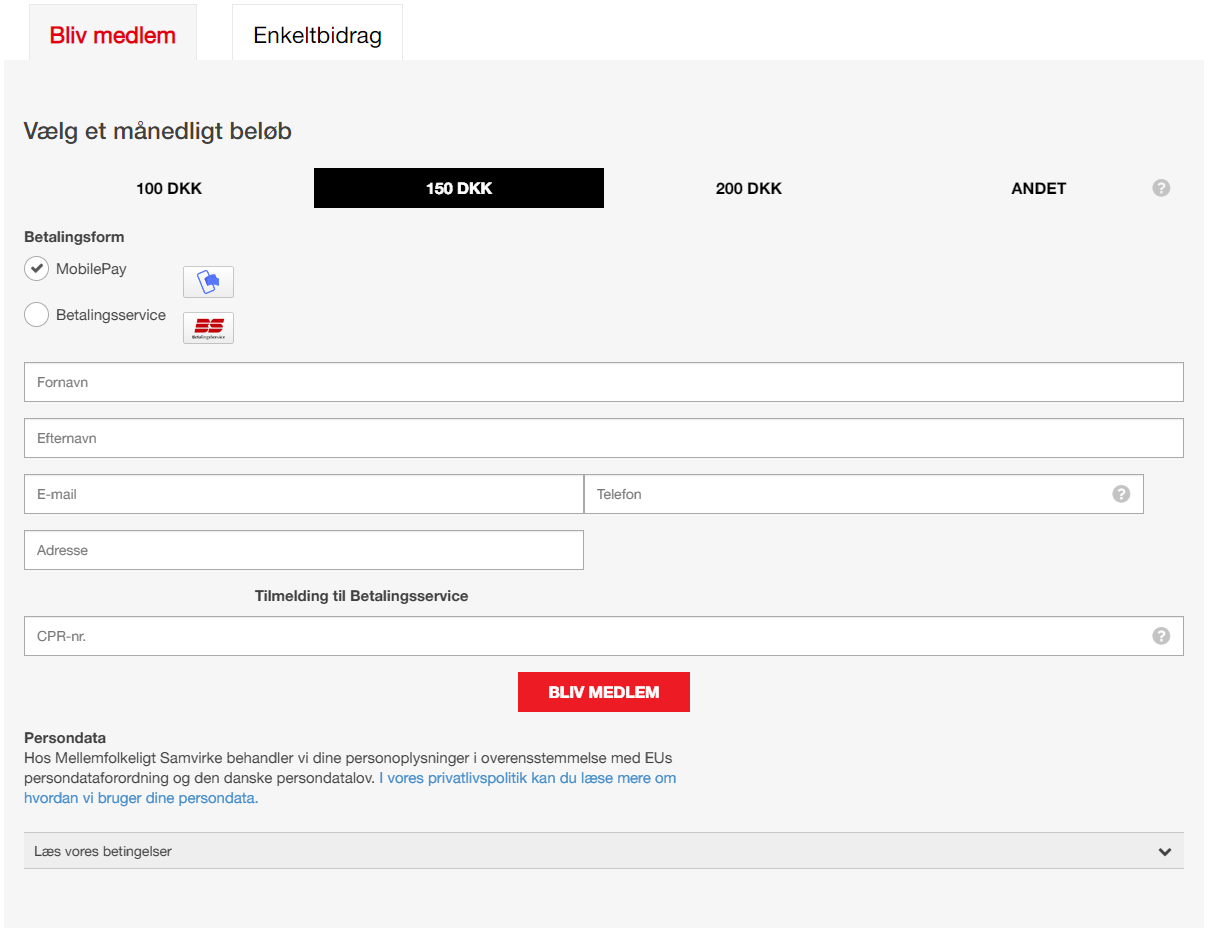Focus the Efternavn input field

click(x=604, y=438)
